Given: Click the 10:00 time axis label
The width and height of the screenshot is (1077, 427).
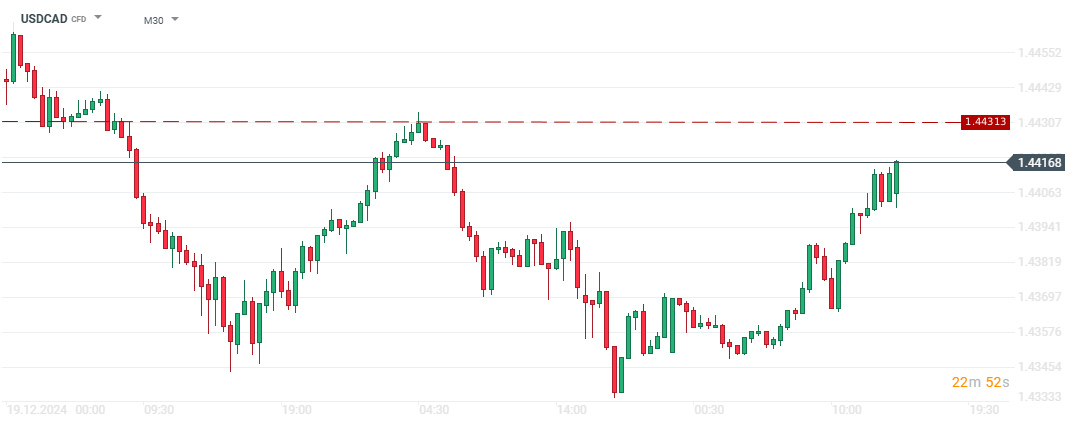Looking at the screenshot, I should pos(847,410).
